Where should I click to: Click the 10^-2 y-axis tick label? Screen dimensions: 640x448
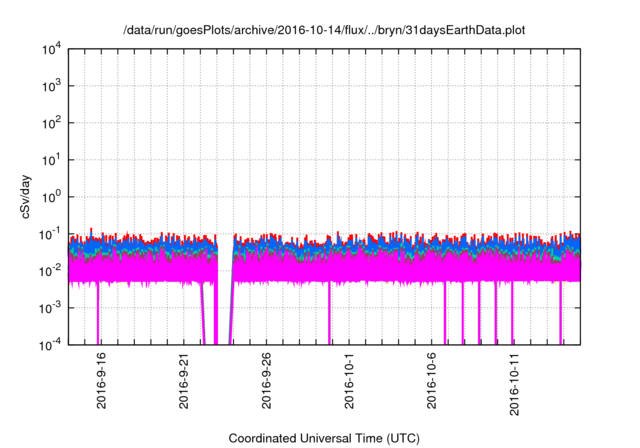click(50, 271)
